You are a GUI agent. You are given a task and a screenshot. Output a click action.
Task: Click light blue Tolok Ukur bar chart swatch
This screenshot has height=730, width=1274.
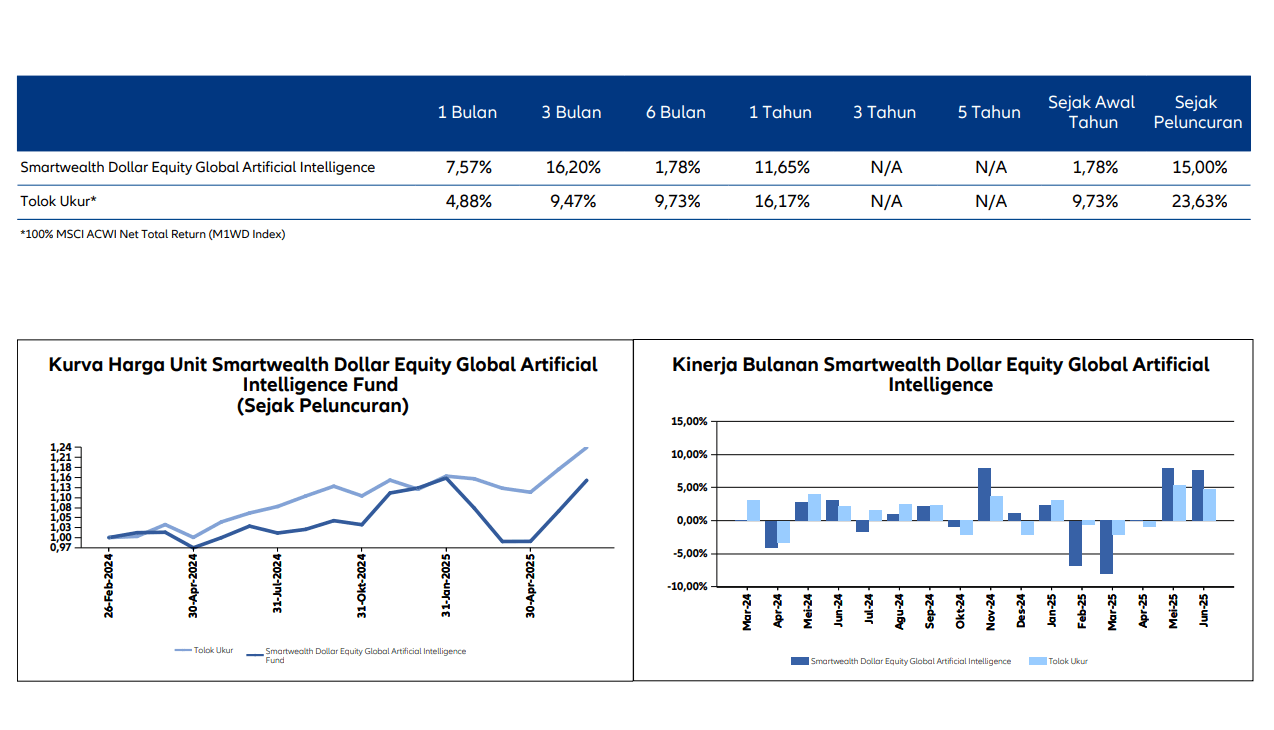(1038, 661)
